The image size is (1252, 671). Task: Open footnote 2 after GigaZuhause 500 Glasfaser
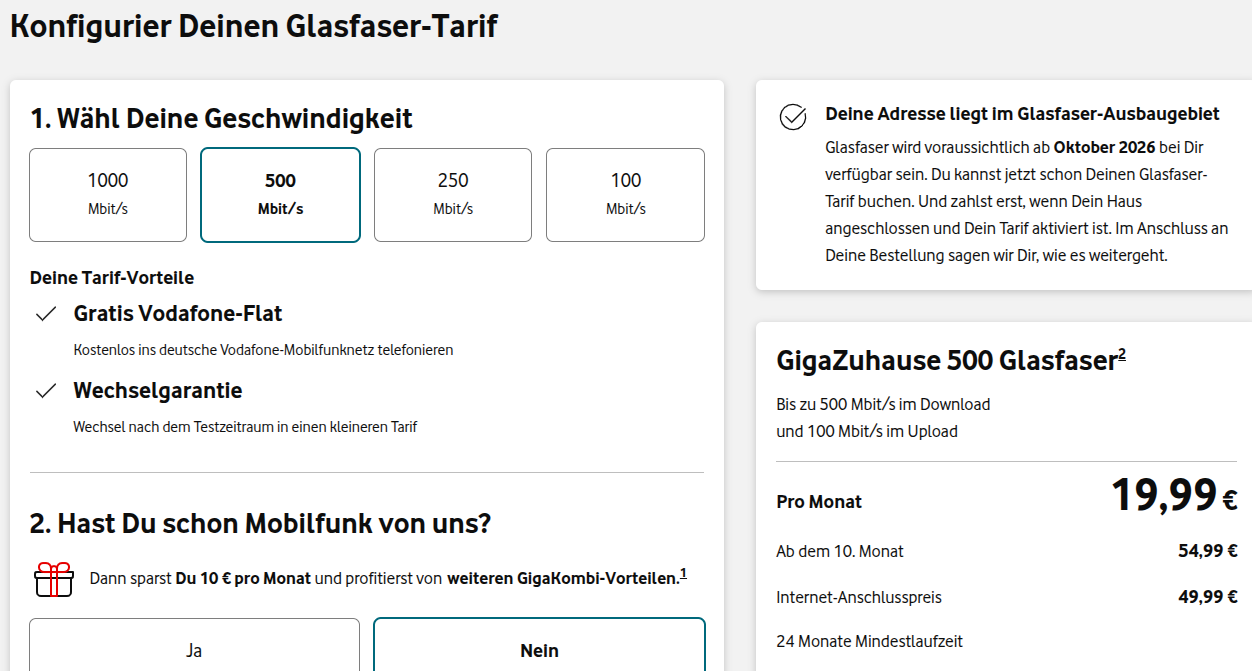(x=1122, y=354)
